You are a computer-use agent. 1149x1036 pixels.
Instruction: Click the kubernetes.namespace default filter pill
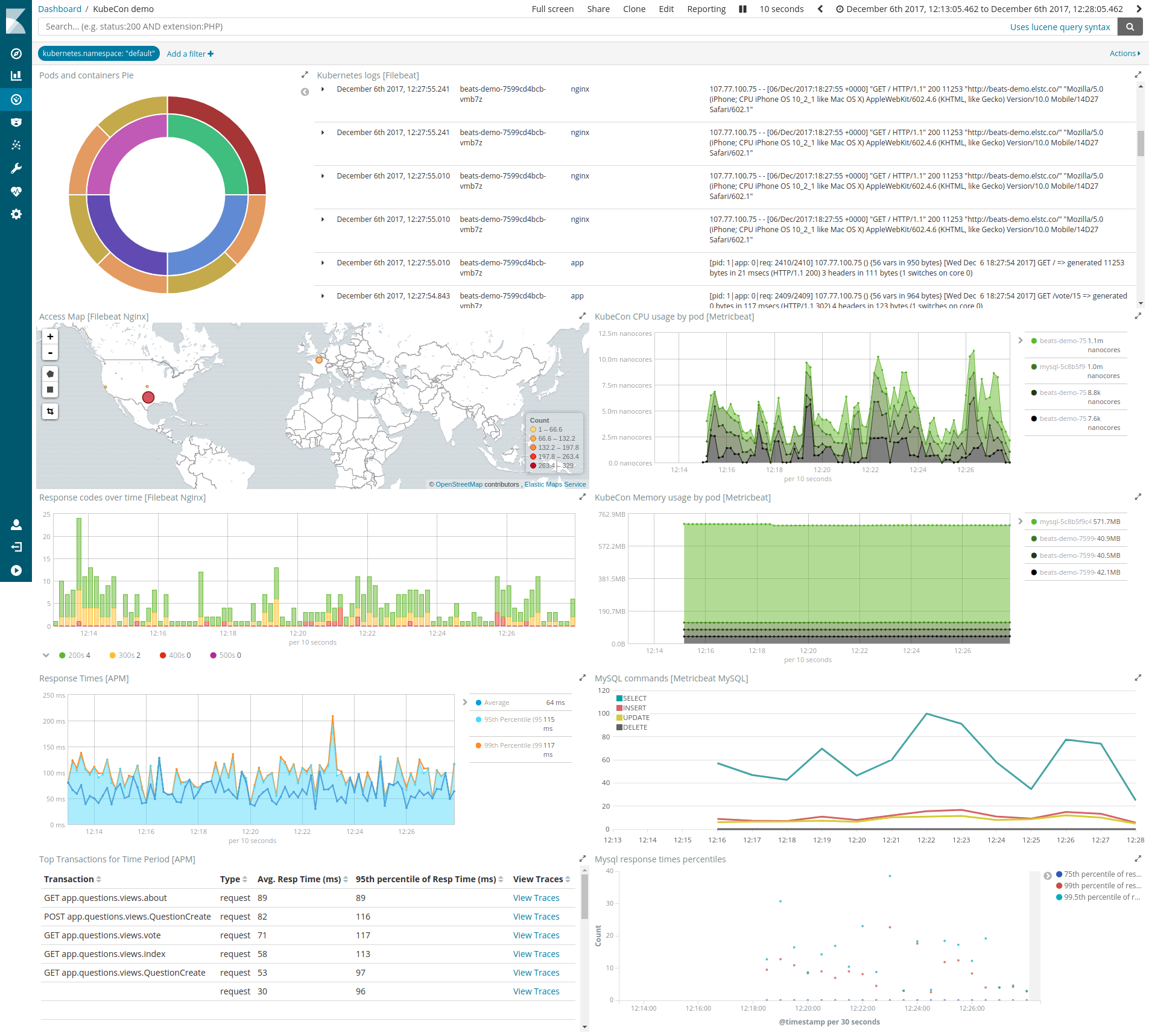click(x=99, y=54)
